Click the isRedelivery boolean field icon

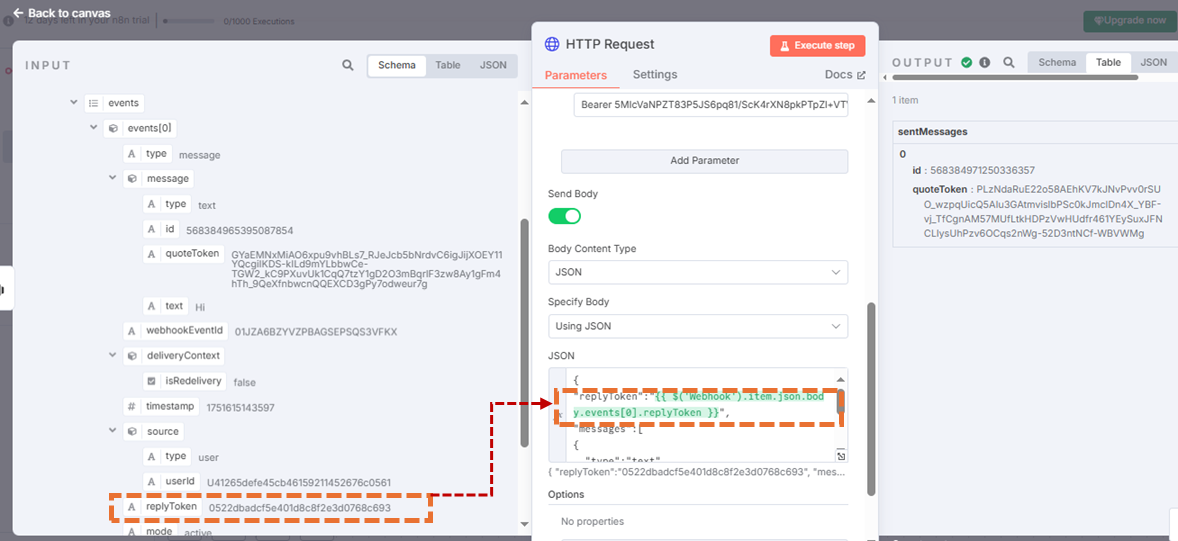(x=151, y=381)
